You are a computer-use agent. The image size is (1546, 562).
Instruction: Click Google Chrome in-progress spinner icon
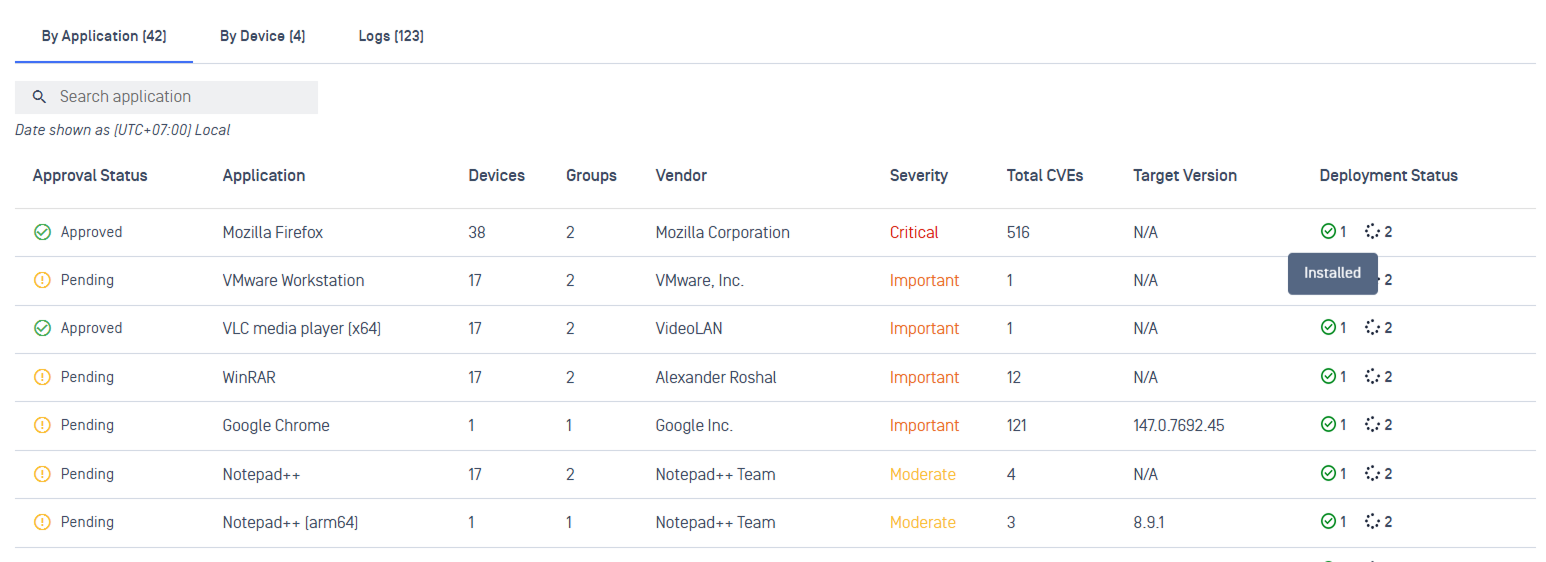coord(1372,424)
